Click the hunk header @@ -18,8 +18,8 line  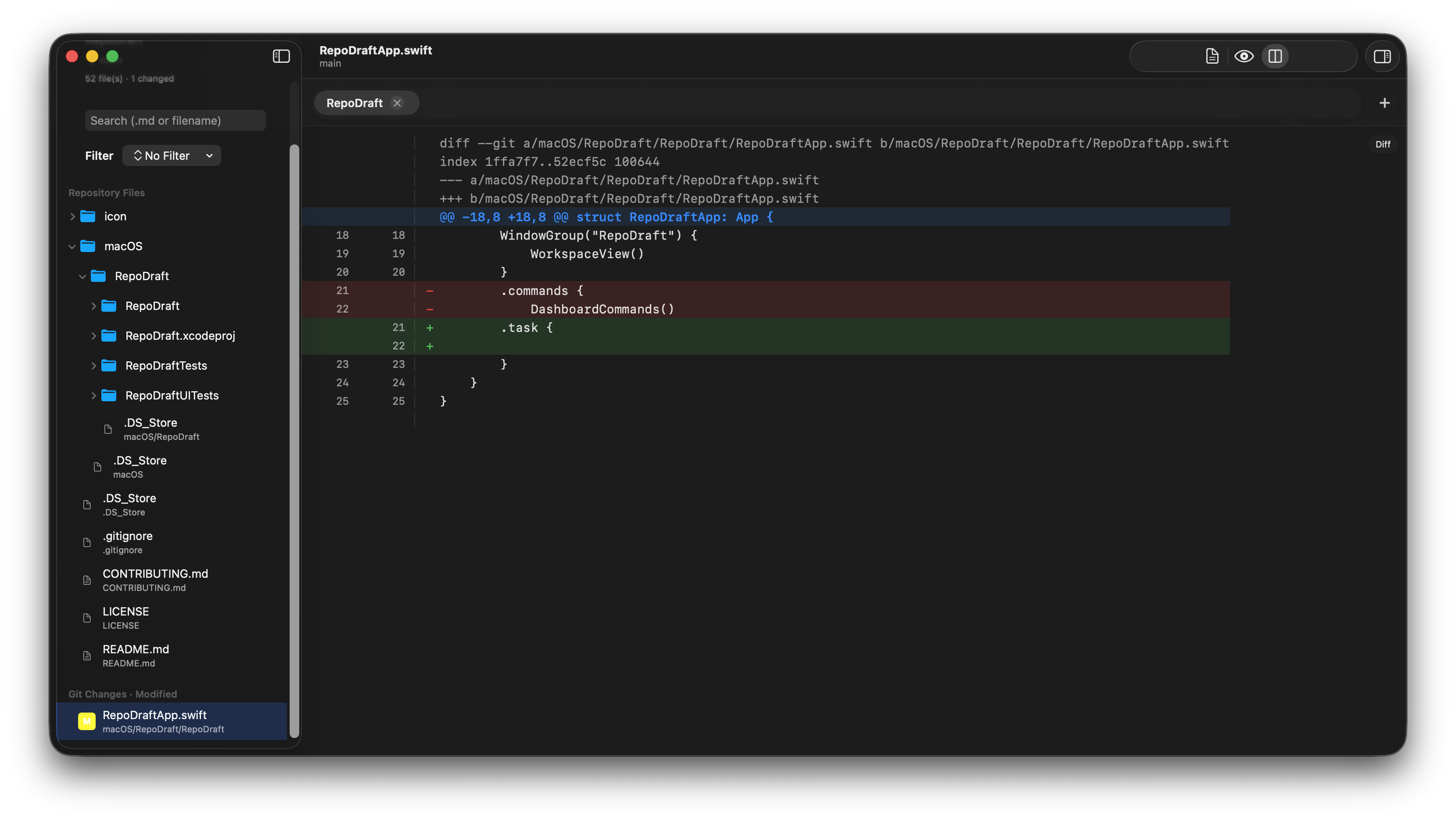click(766, 217)
